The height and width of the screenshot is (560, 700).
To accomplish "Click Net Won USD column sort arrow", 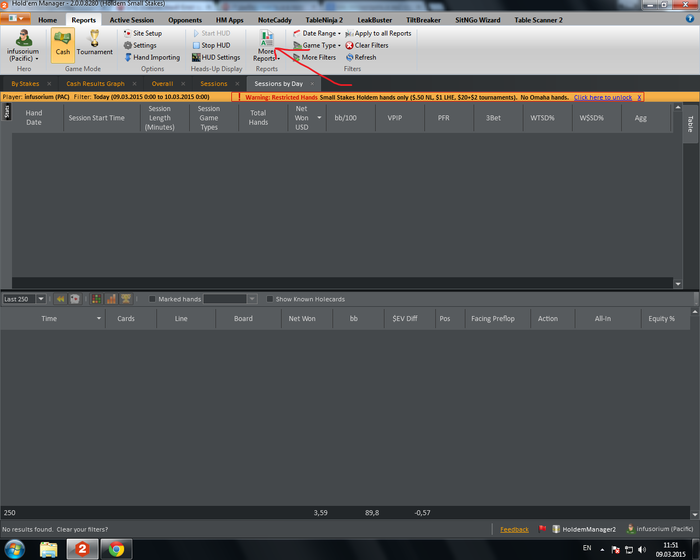I will [319, 118].
